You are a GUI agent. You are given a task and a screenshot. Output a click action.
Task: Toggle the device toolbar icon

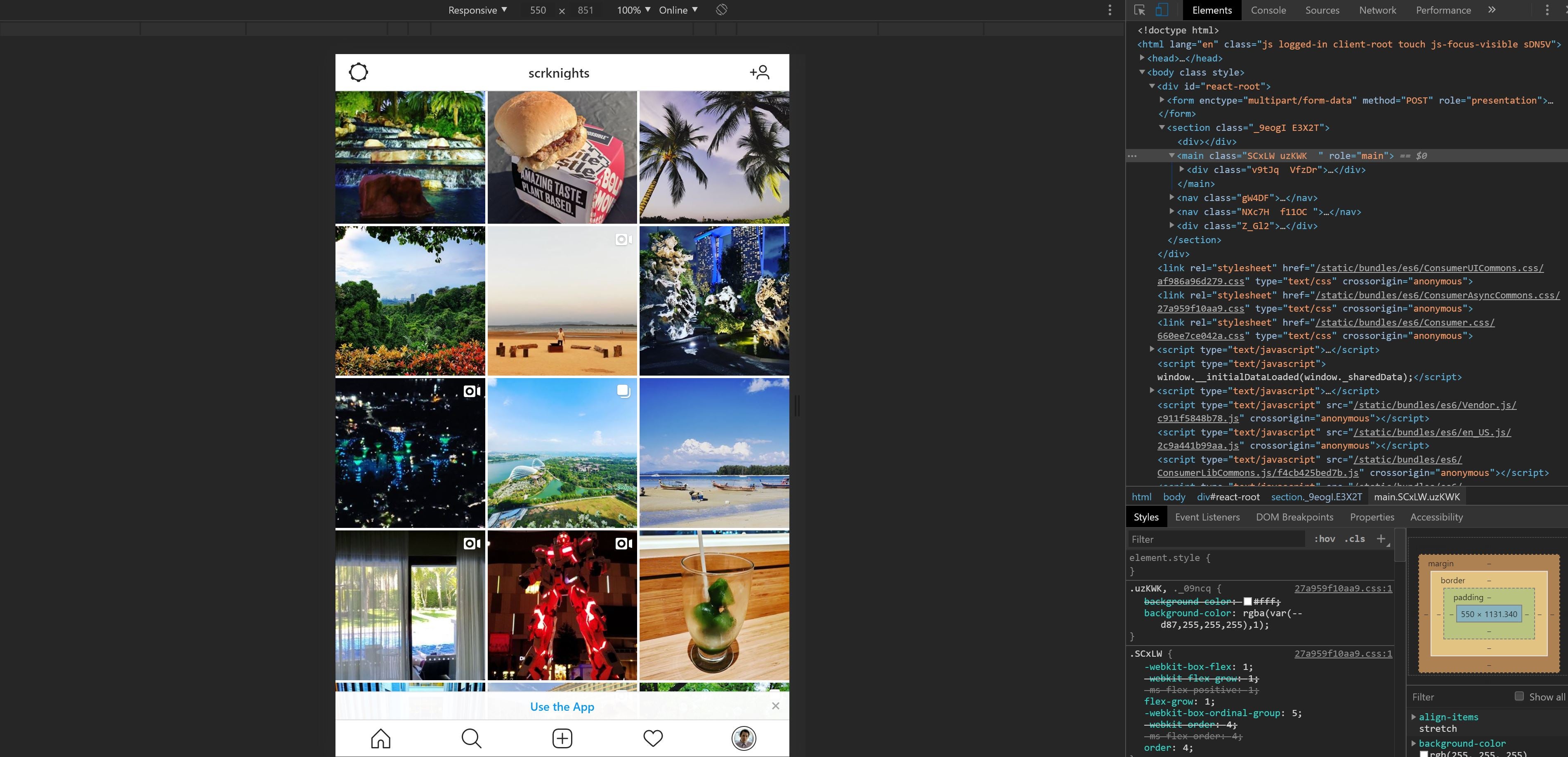click(1162, 10)
